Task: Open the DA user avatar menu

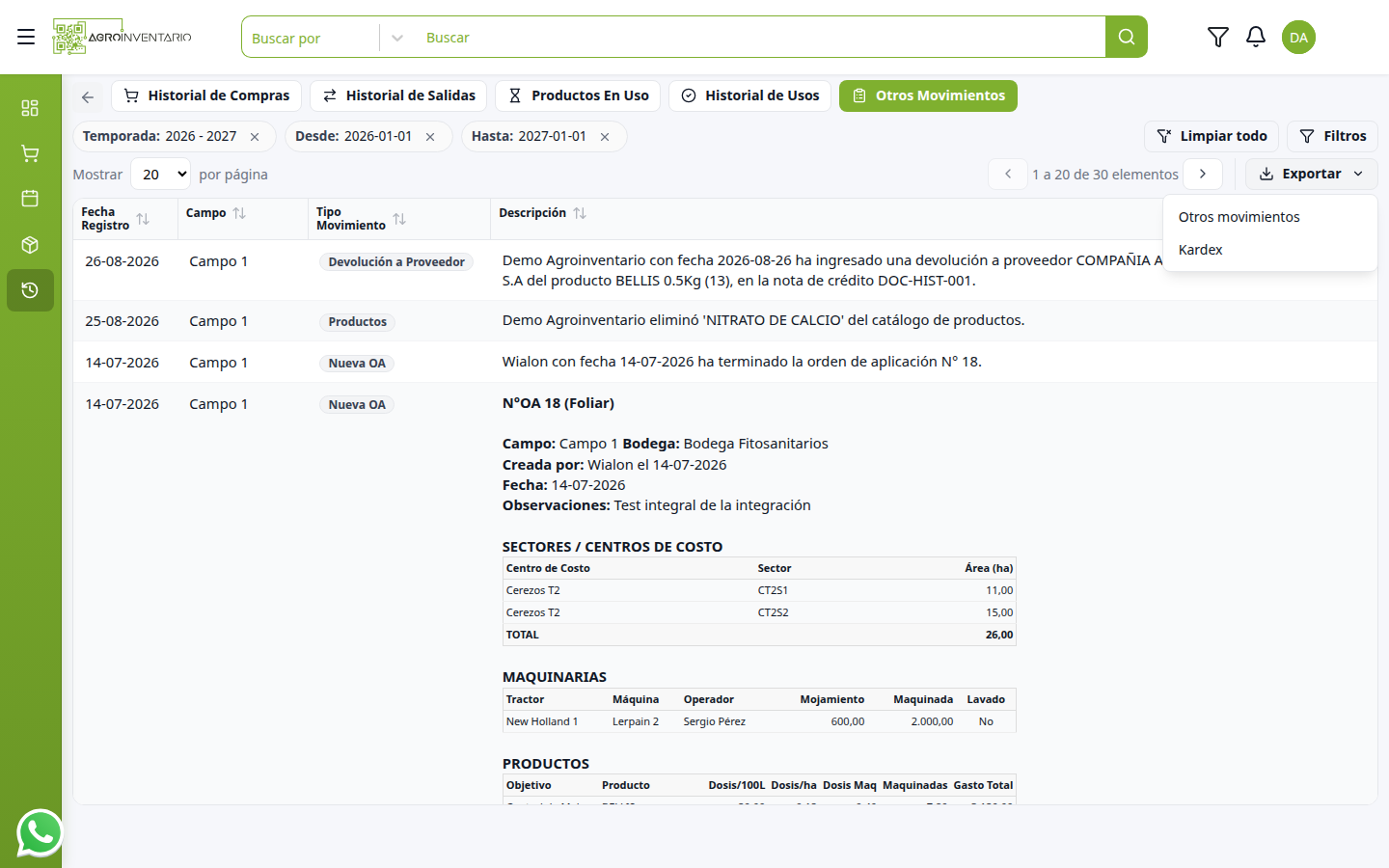Action: tap(1298, 37)
